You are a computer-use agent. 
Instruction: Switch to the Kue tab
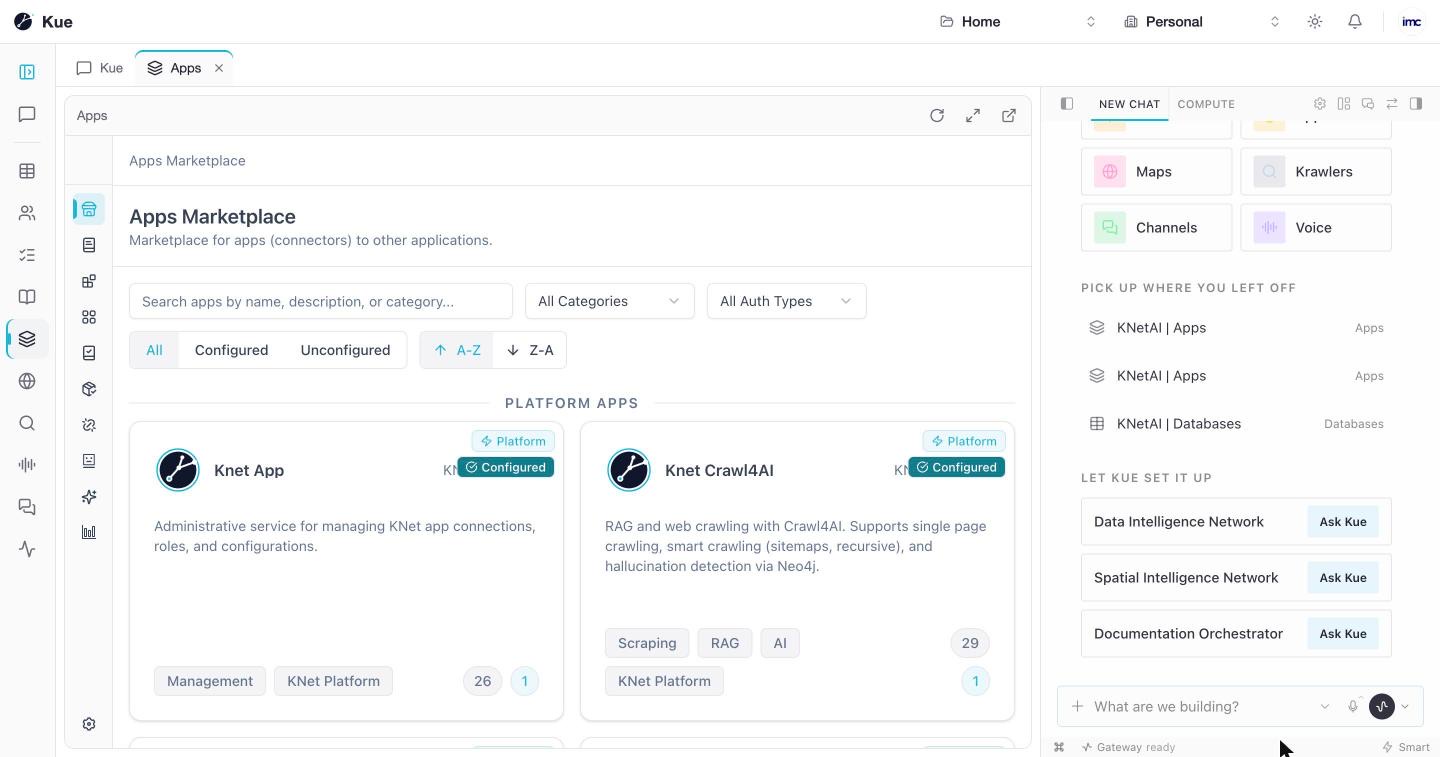[100, 68]
